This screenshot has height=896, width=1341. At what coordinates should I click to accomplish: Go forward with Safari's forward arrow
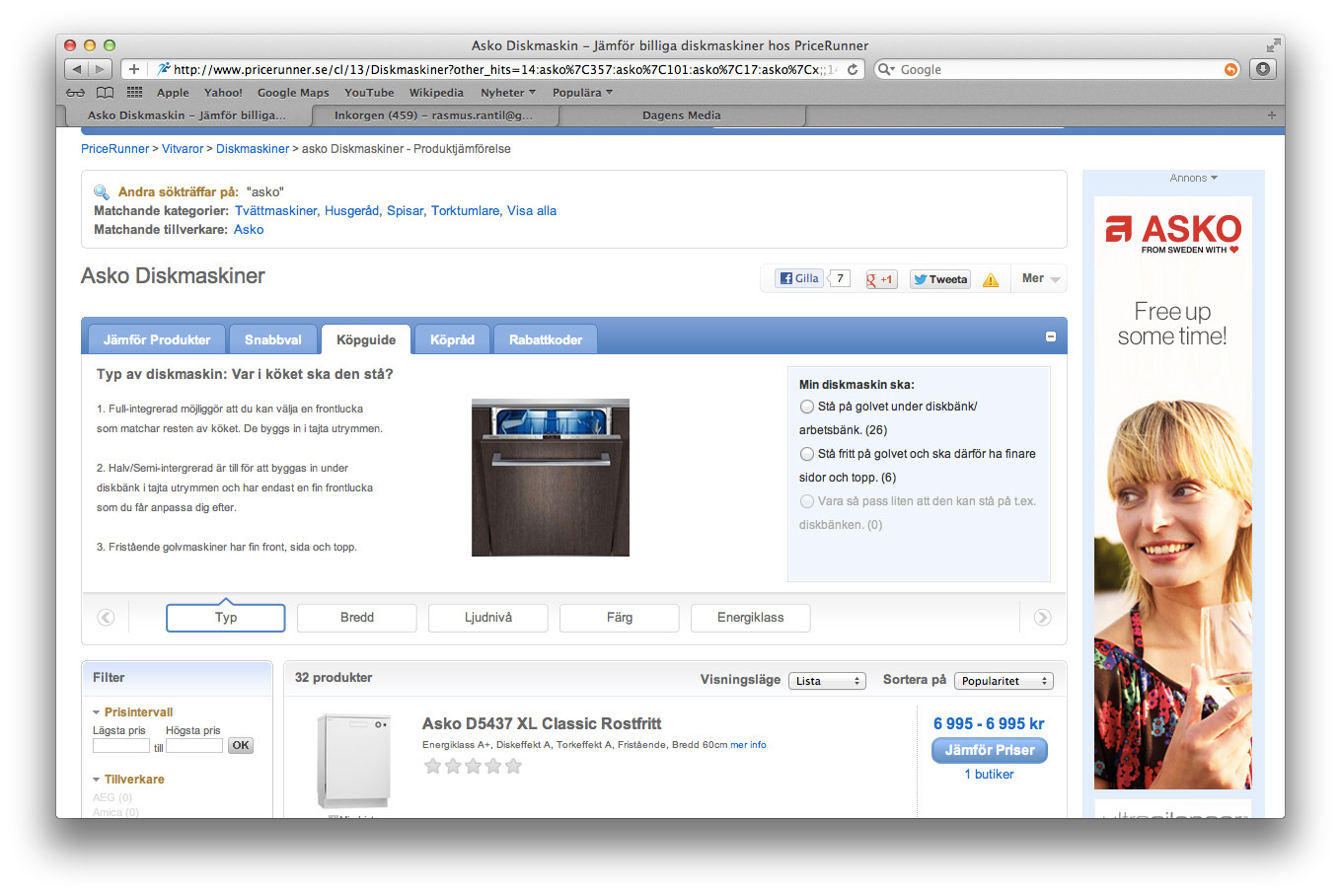(x=100, y=69)
